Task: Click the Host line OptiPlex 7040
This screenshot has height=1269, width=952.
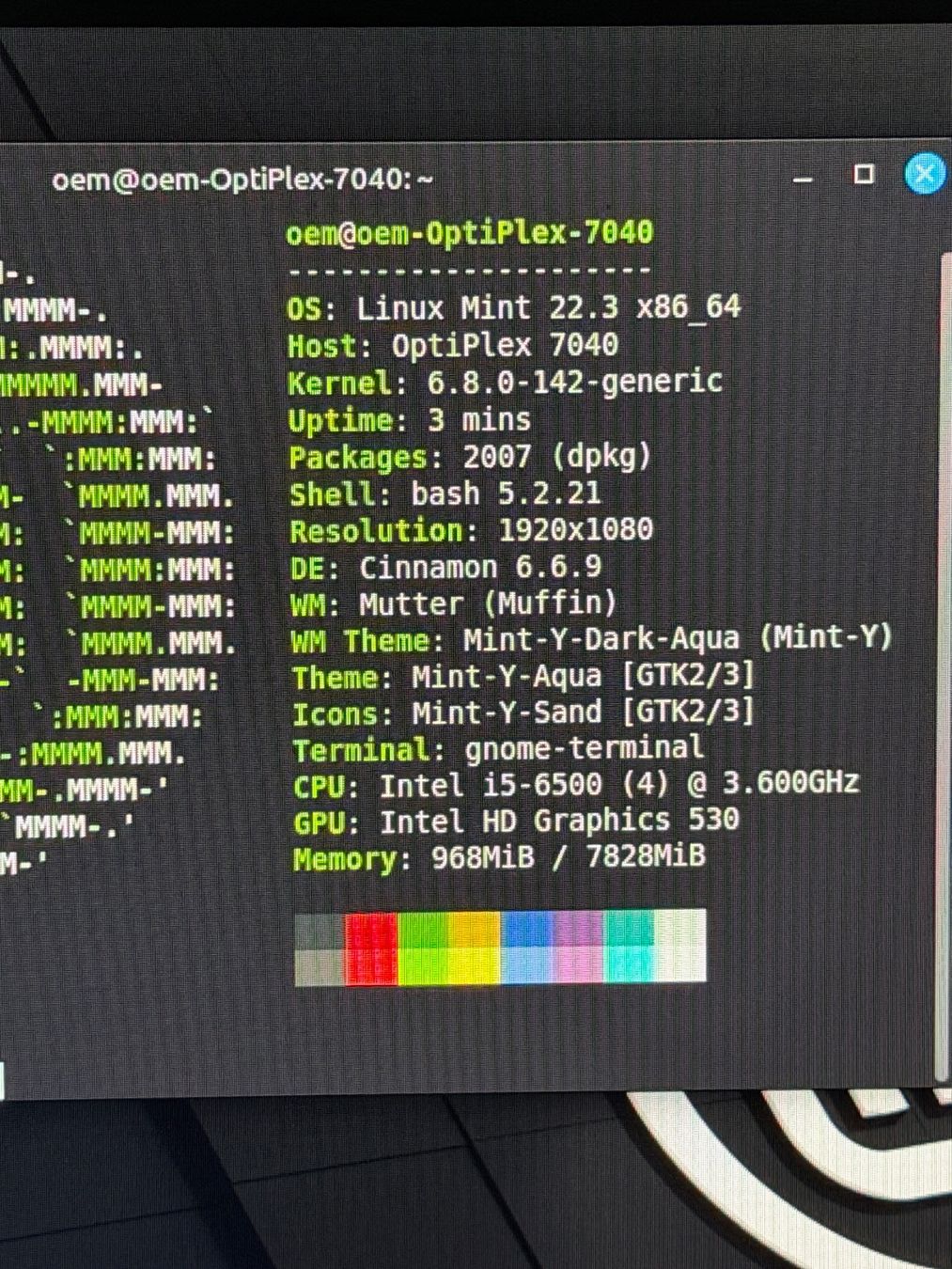Action: 453,345
